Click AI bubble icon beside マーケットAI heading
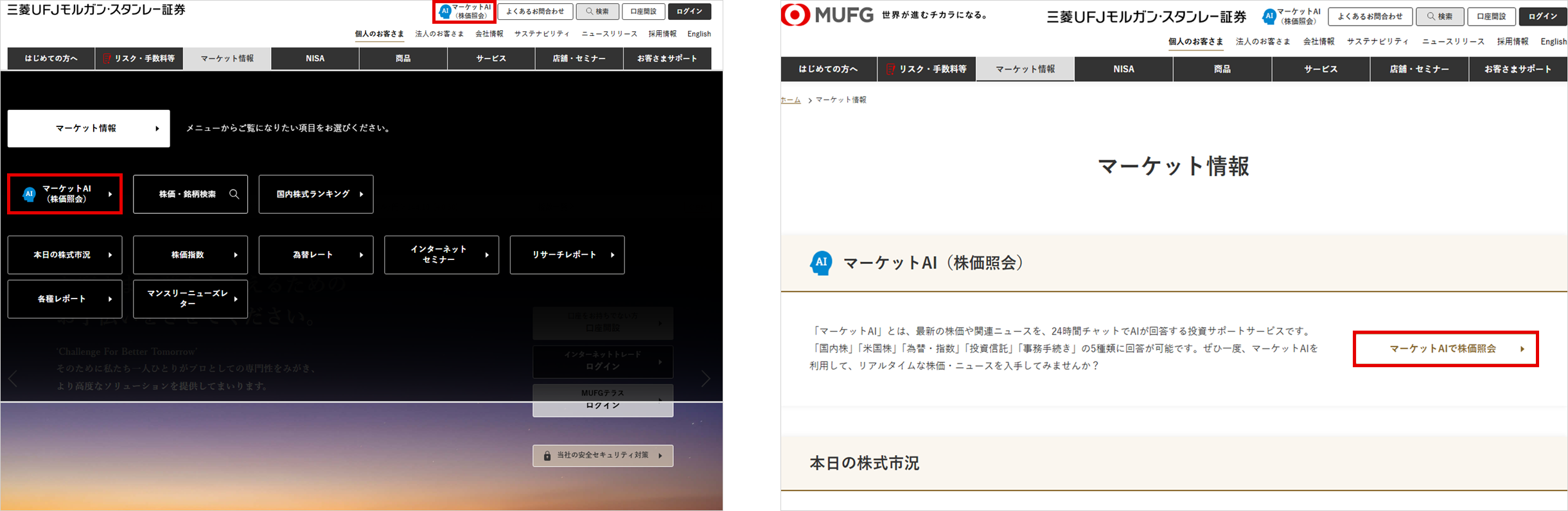This screenshot has height=511, width=1568. coord(822,263)
